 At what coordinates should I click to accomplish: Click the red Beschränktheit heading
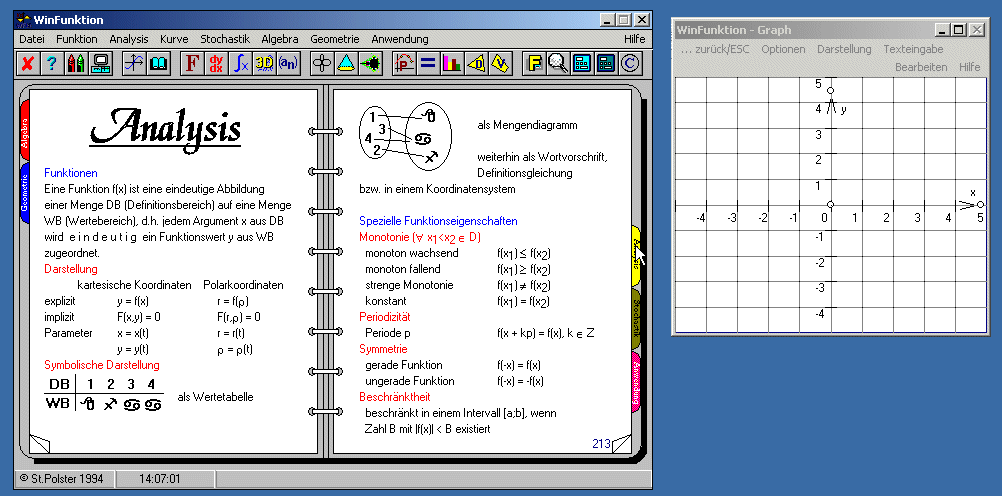(394, 397)
